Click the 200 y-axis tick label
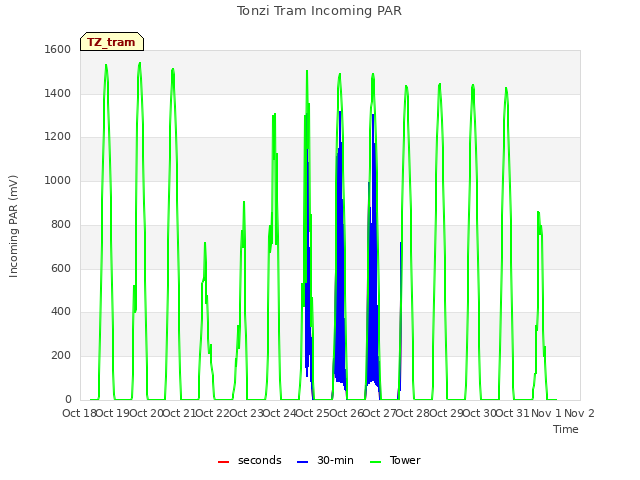The height and width of the screenshot is (480, 640). (x=61, y=356)
